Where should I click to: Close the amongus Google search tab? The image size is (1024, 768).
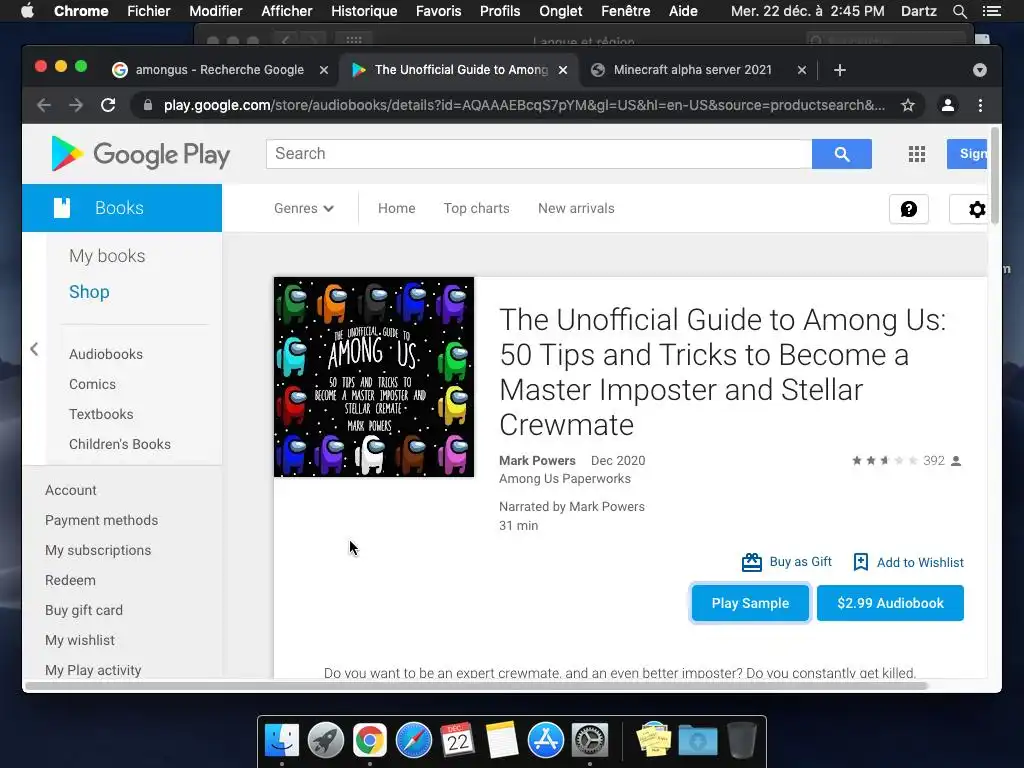[x=323, y=70]
